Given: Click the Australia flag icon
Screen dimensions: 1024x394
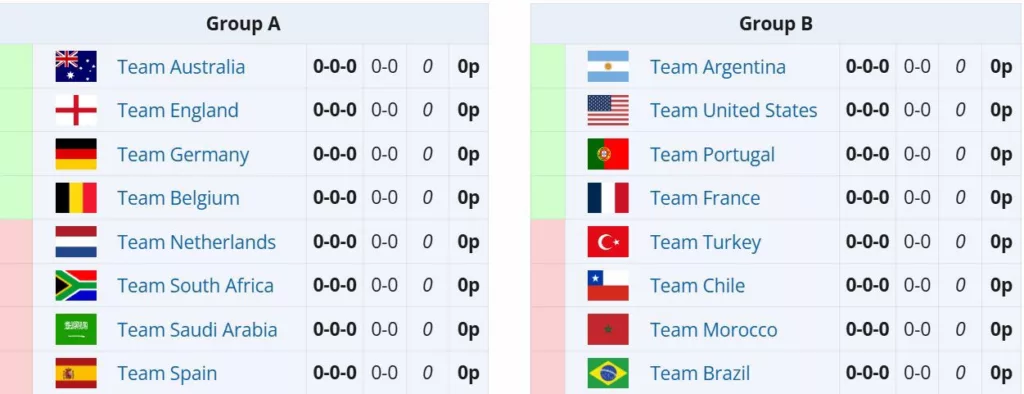Looking at the screenshot, I should [76, 67].
